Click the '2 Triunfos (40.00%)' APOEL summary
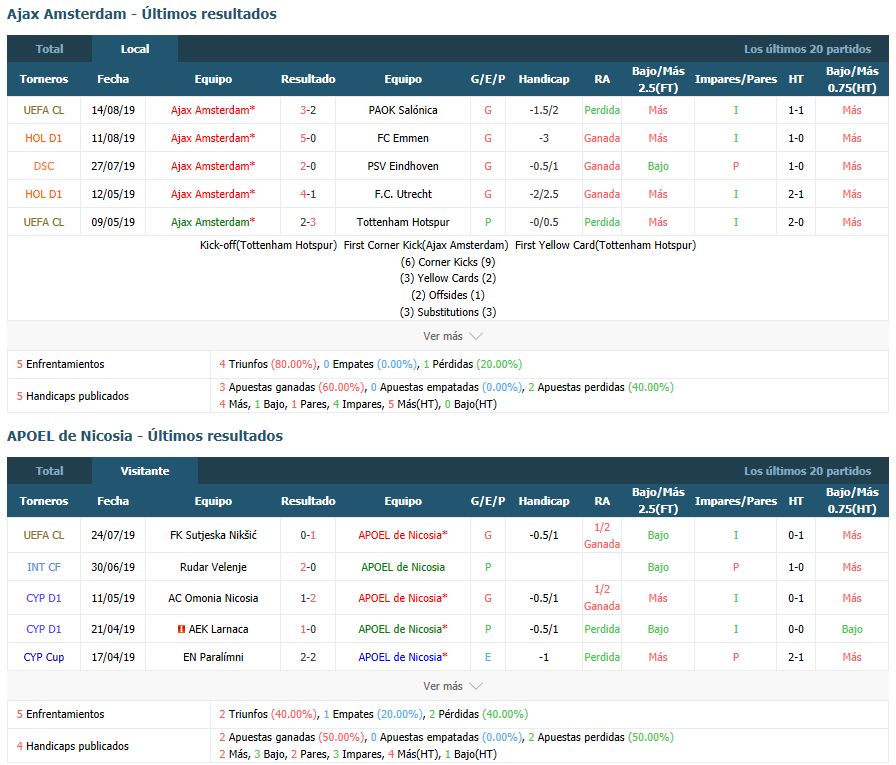Image resolution: width=896 pixels, height=765 pixels. (268, 714)
